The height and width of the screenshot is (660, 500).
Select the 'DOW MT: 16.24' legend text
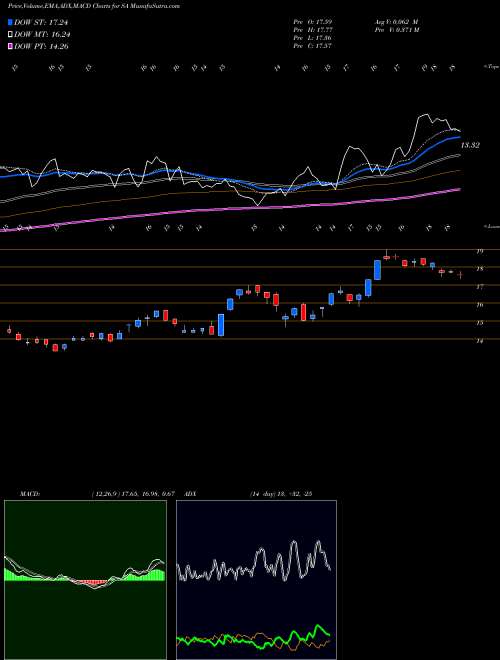tap(42, 35)
